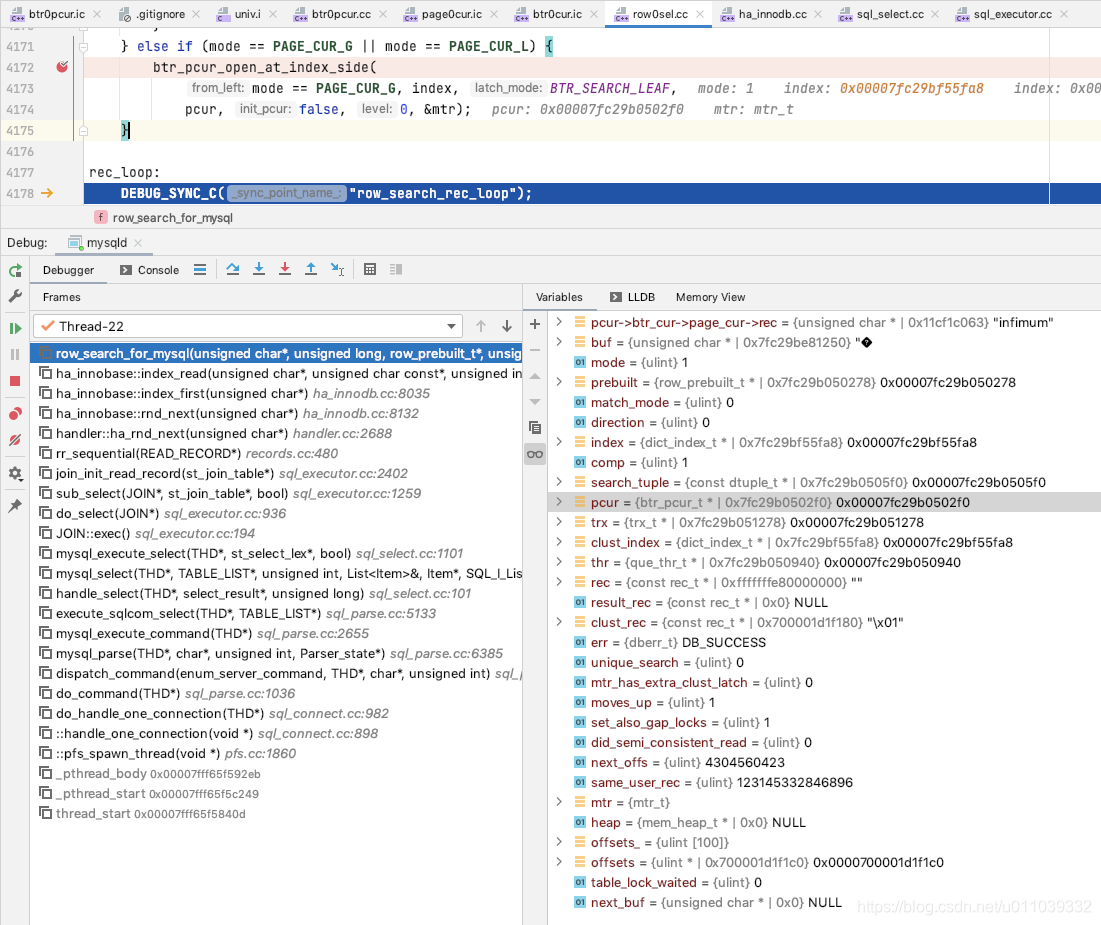The image size is (1101, 925).
Task: Expand the pcur variable
Action: tap(560, 502)
